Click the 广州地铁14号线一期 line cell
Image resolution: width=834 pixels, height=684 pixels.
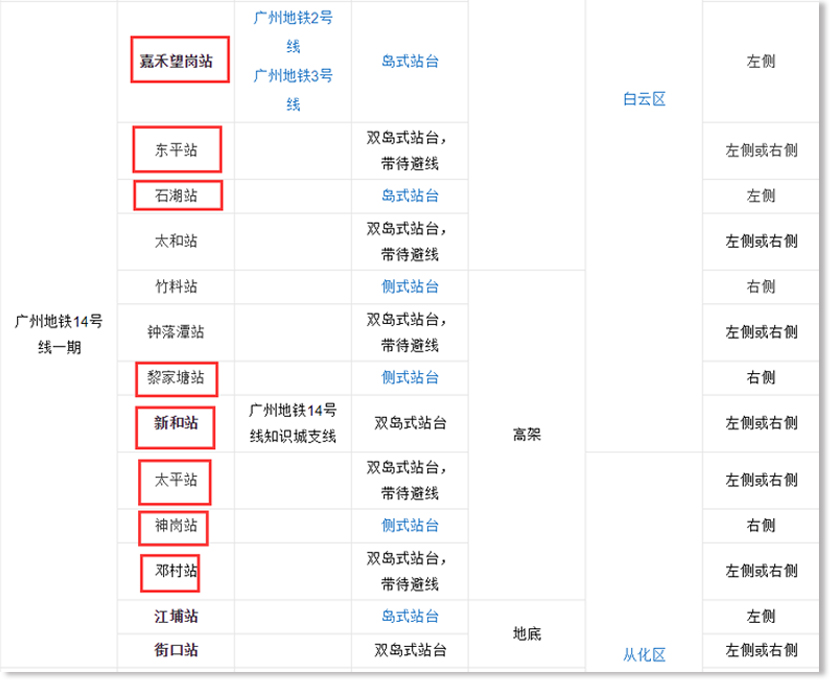[59, 334]
